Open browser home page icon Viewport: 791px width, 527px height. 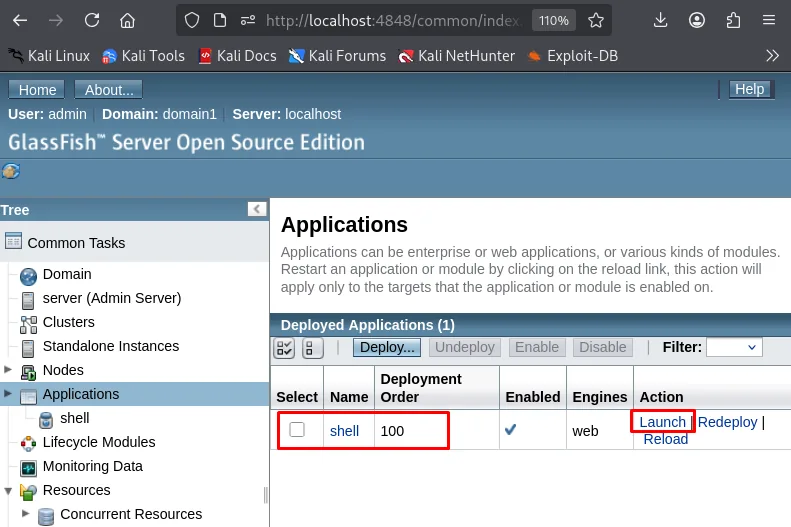(128, 21)
